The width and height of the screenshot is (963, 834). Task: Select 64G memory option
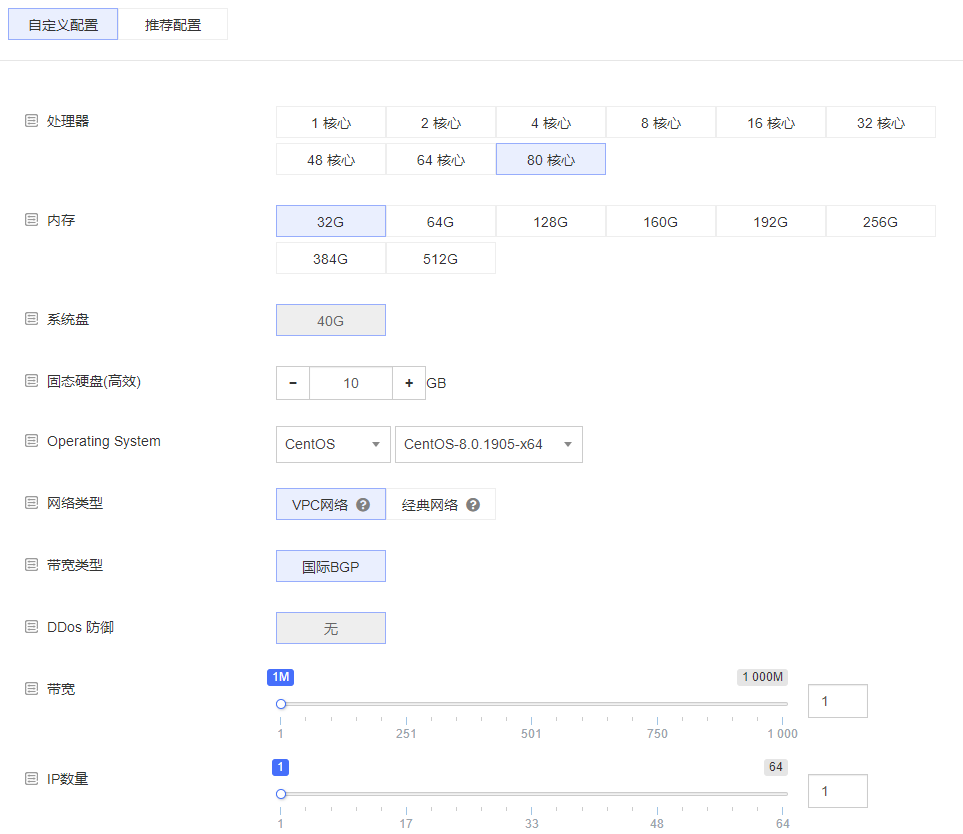pos(440,220)
